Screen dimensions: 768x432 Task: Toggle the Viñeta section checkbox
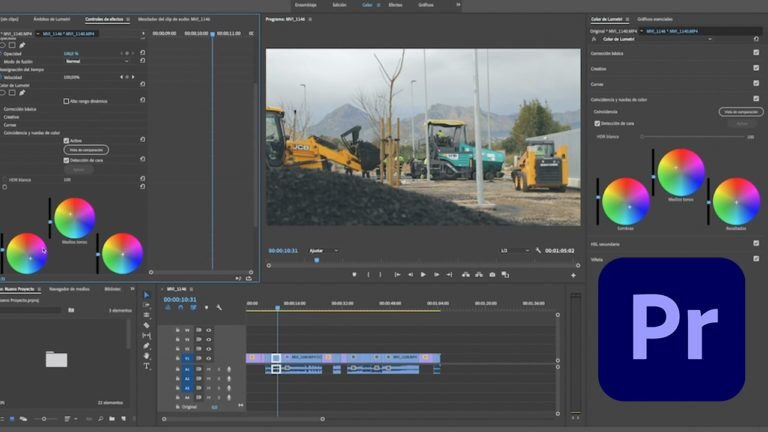tap(756, 259)
